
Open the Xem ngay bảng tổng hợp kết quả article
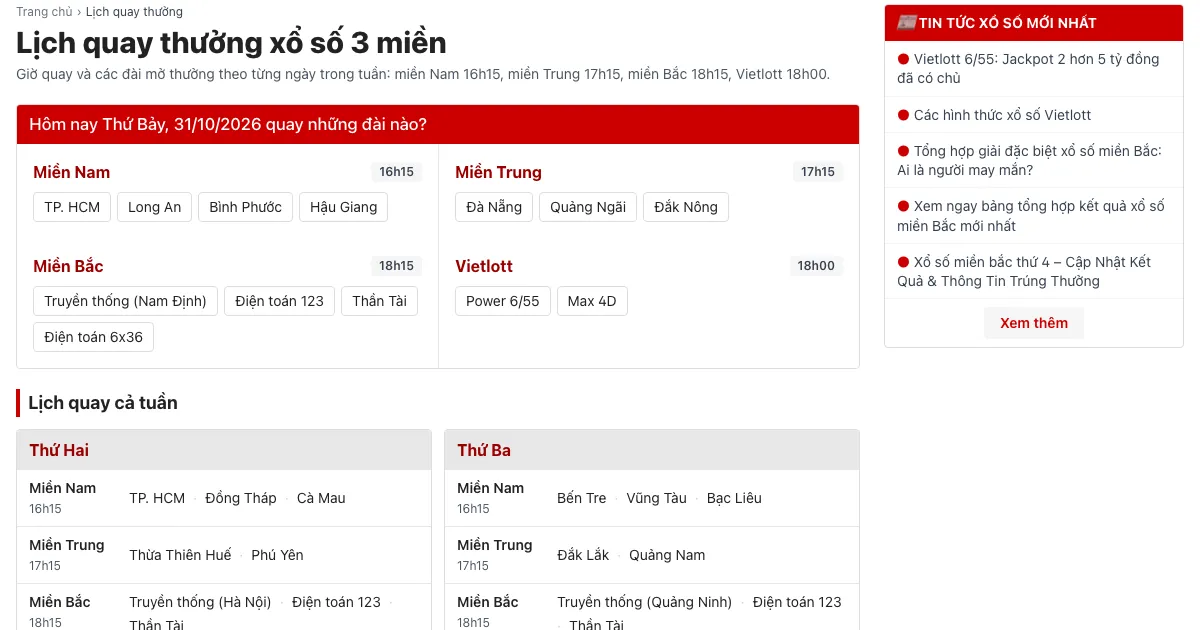coord(1030,216)
